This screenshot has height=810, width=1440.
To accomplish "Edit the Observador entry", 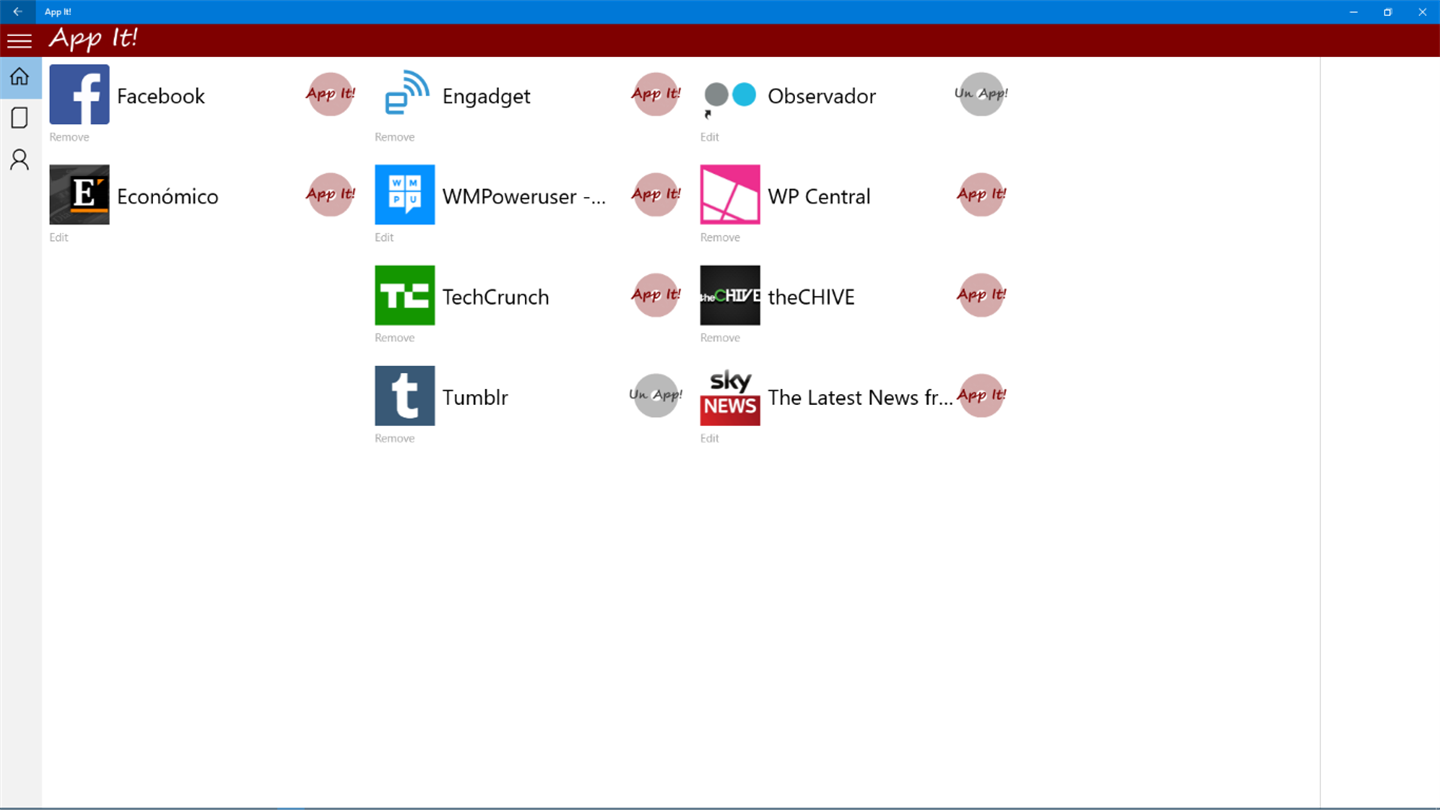I will pyautogui.click(x=709, y=137).
